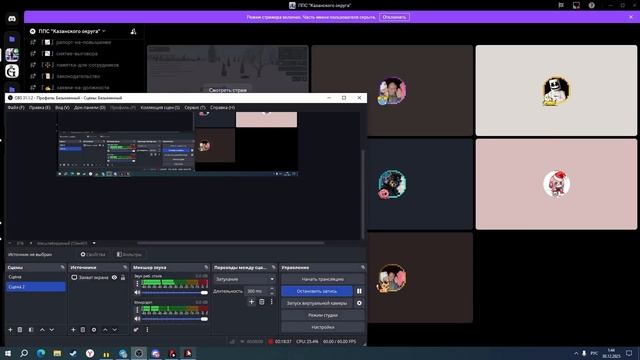
Task: Move the scene down in the Scenes panel
Action: [52, 330]
